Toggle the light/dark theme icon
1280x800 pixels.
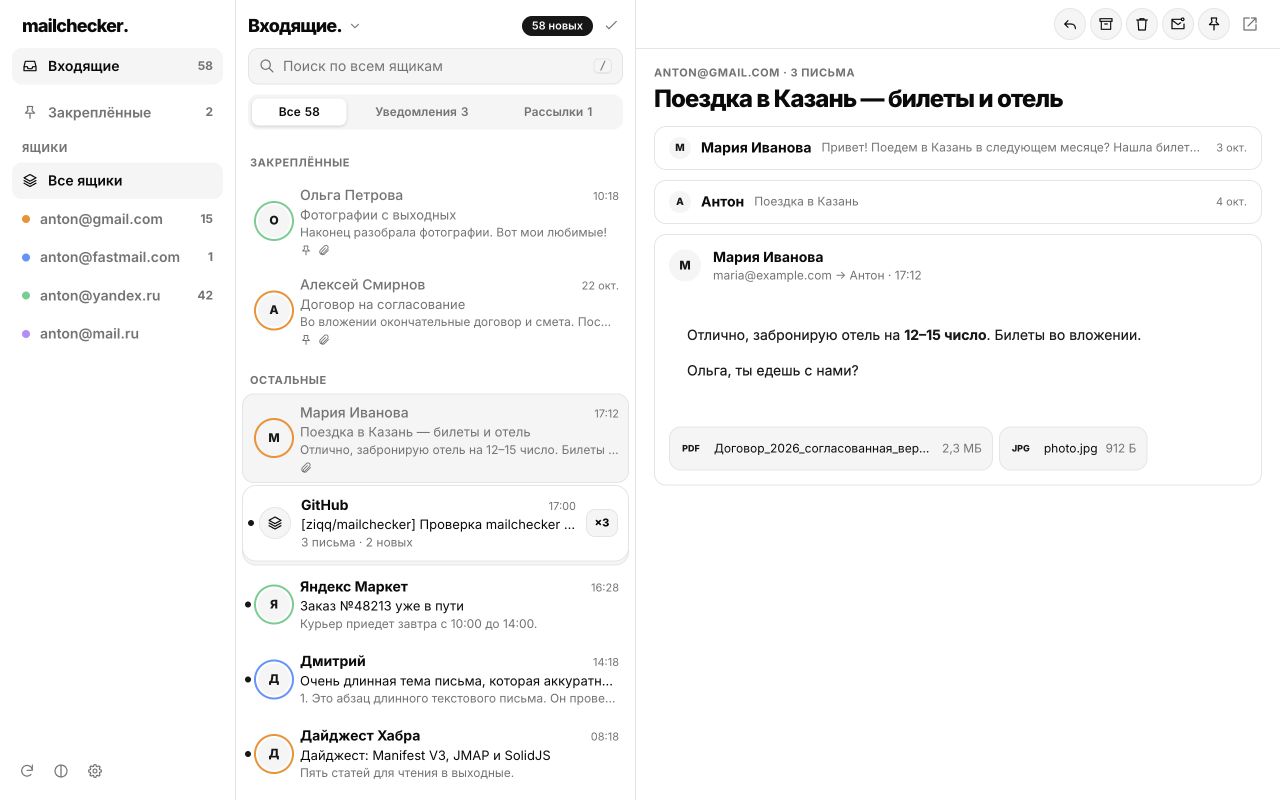click(x=61, y=771)
